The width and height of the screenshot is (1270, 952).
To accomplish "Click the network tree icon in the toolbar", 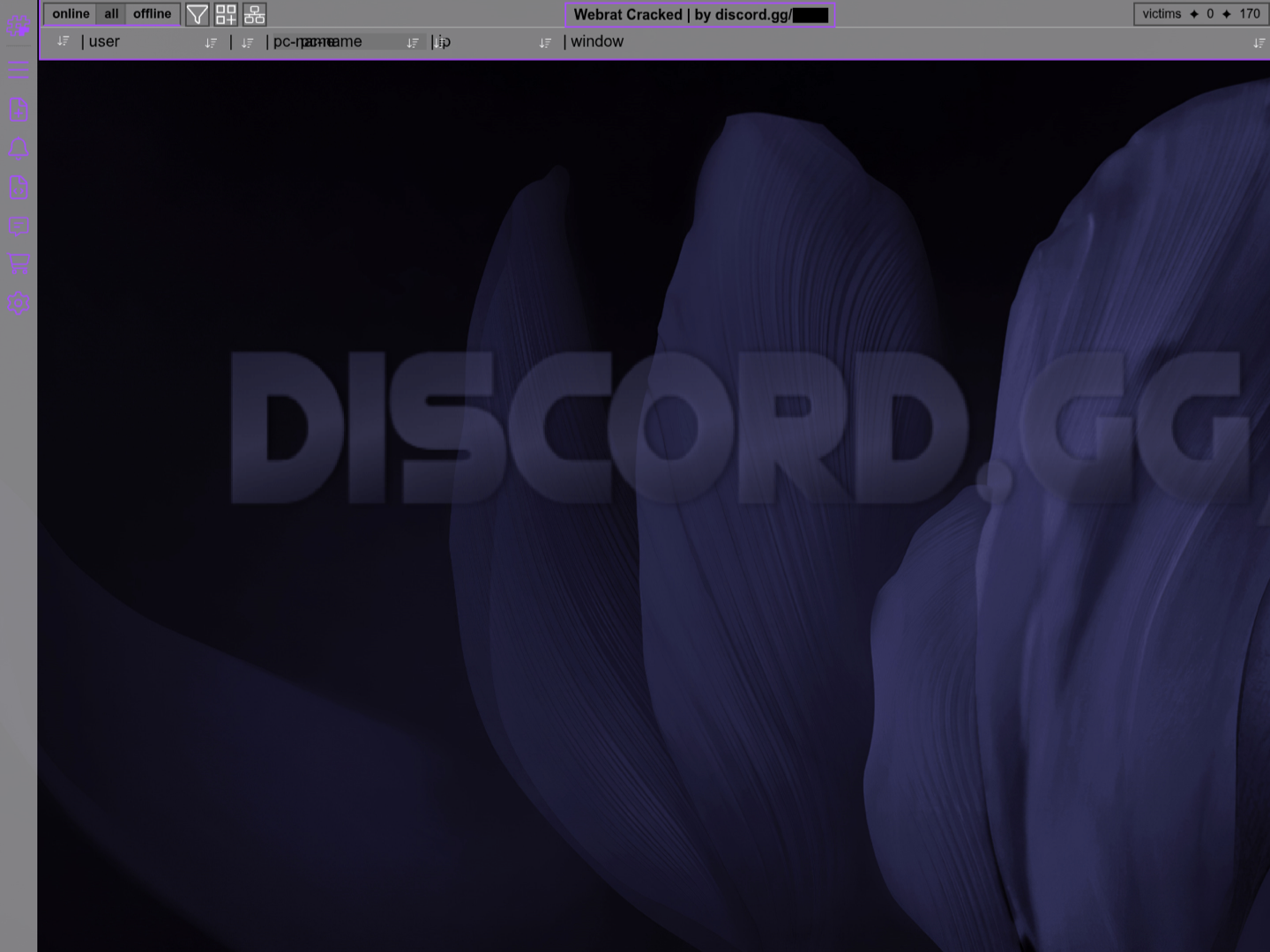I will (x=254, y=15).
